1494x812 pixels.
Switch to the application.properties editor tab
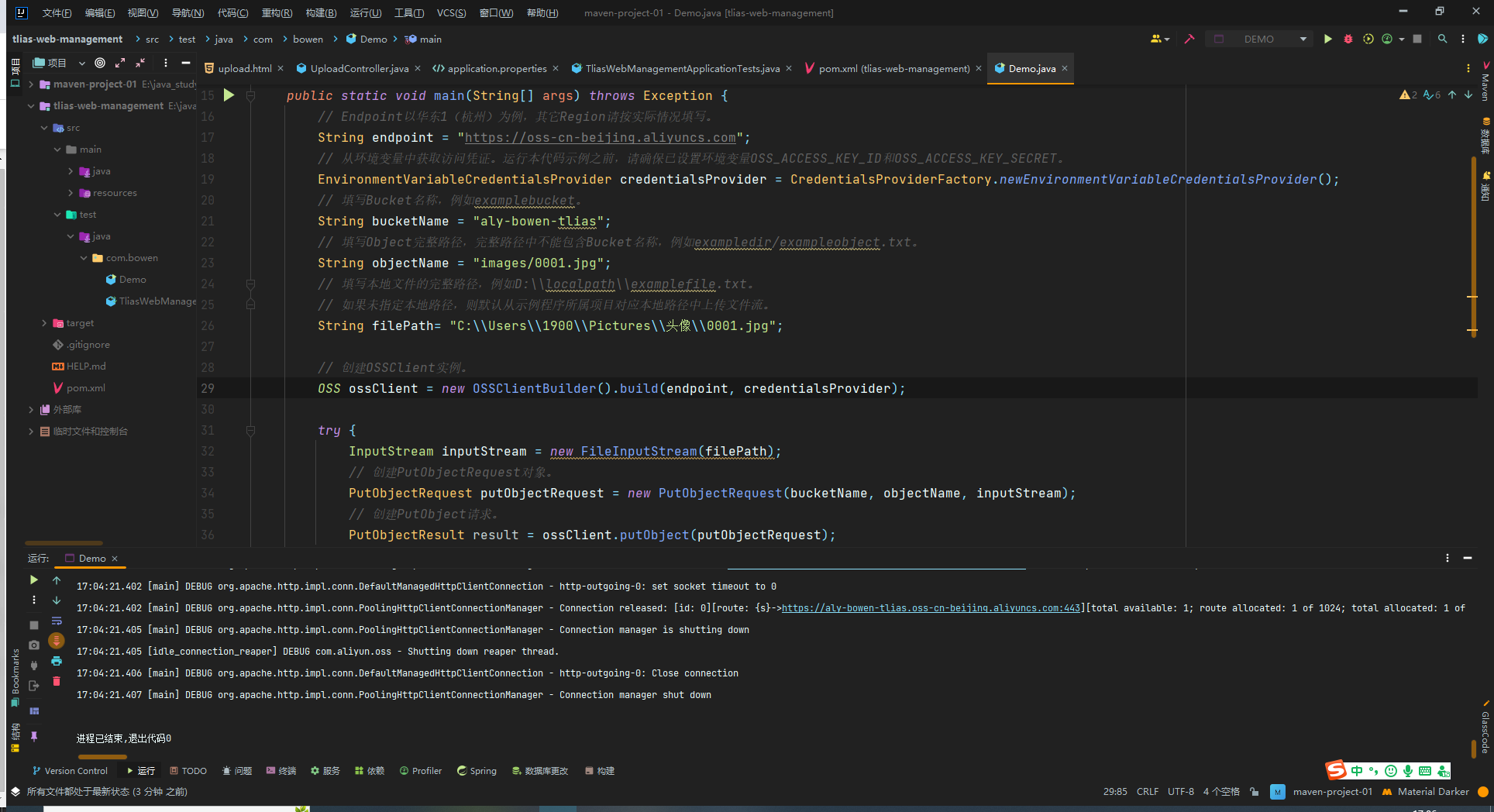coord(497,68)
